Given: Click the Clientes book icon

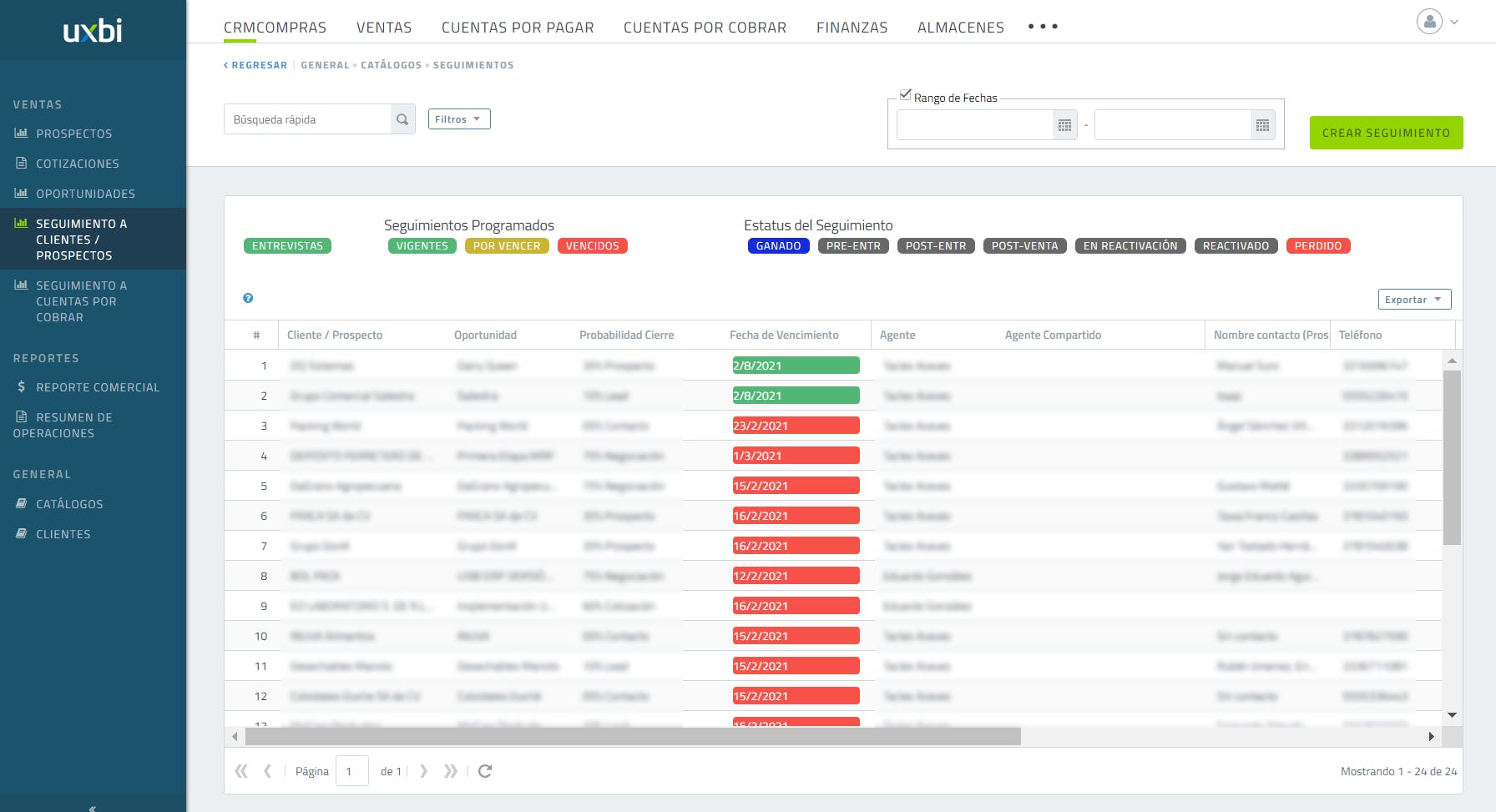Looking at the screenshot, I should 22,533.
